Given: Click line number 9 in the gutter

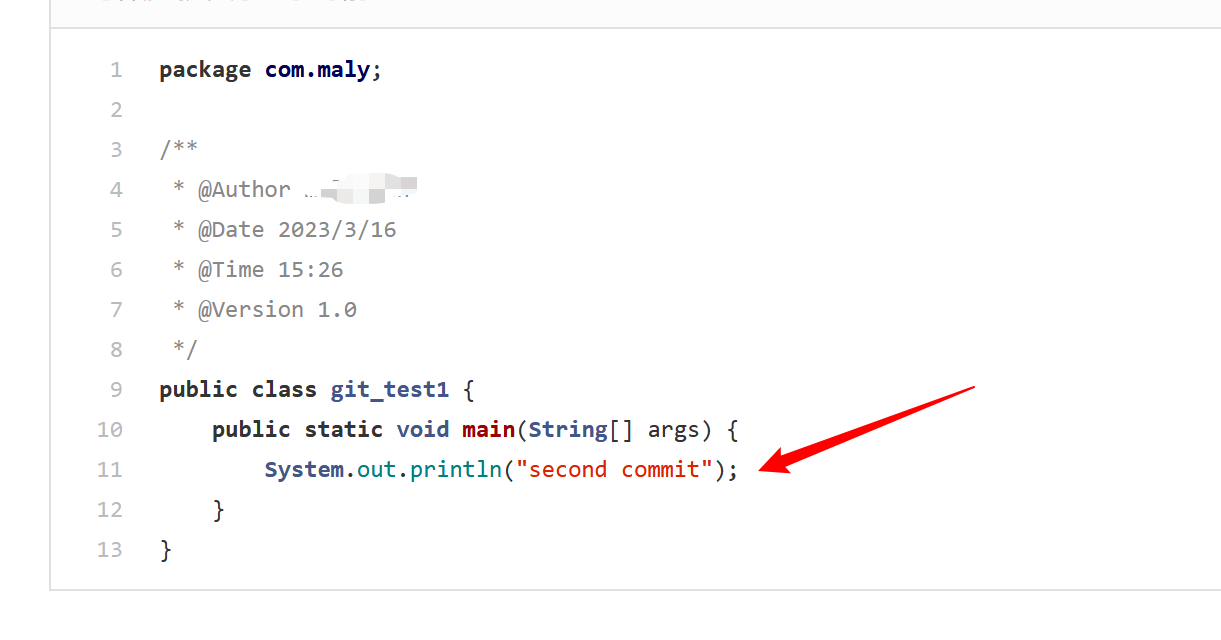Looking at the screenshot, I should (x=116, y=390).
